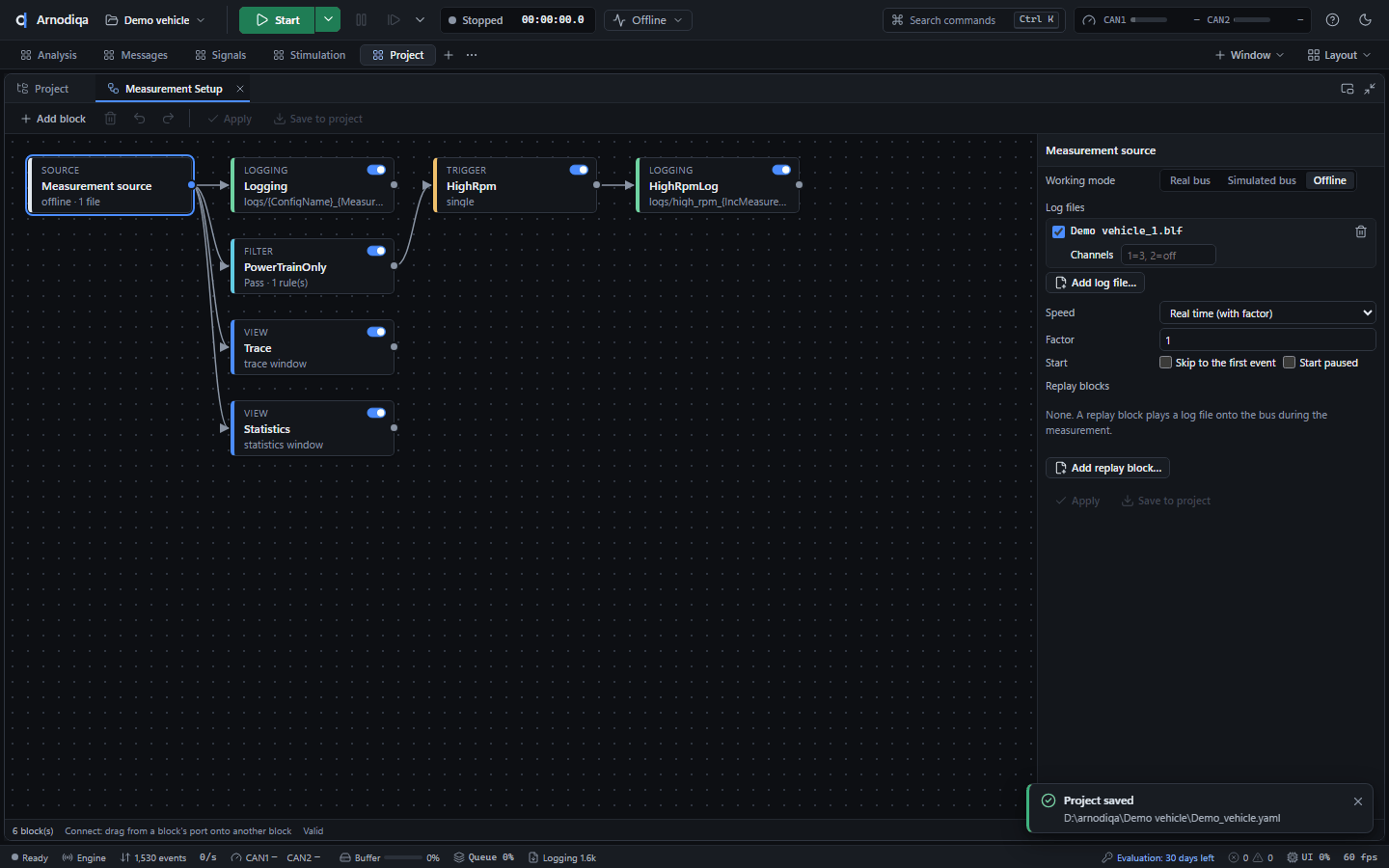
Task: Pop out panel into separate window
Action: tap(1348, 89)
